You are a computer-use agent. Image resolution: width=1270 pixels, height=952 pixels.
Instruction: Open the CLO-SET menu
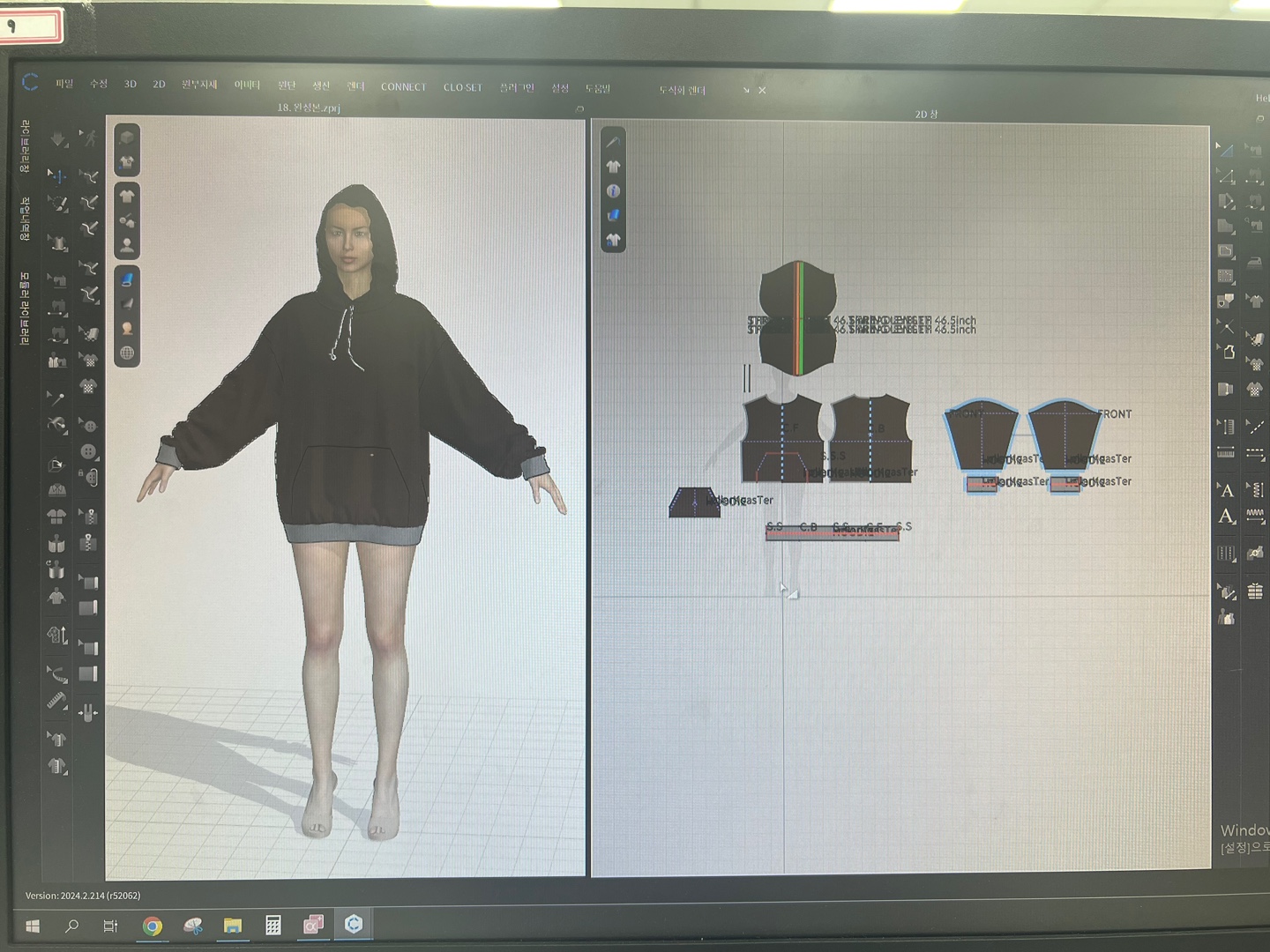coord(462,87)
